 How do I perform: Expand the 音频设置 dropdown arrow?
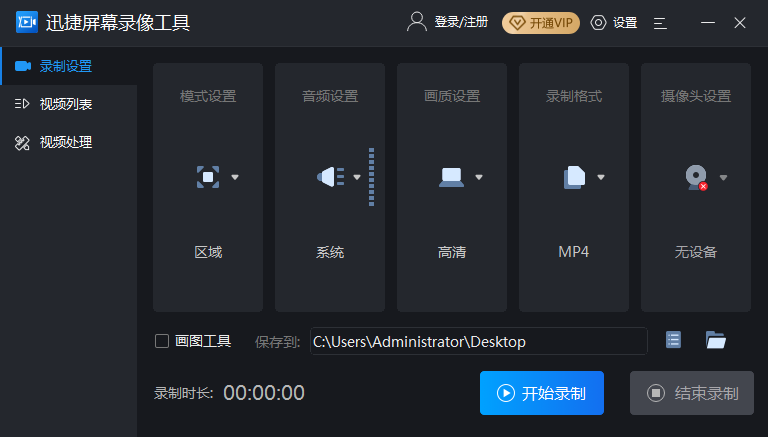pos(357,177)
